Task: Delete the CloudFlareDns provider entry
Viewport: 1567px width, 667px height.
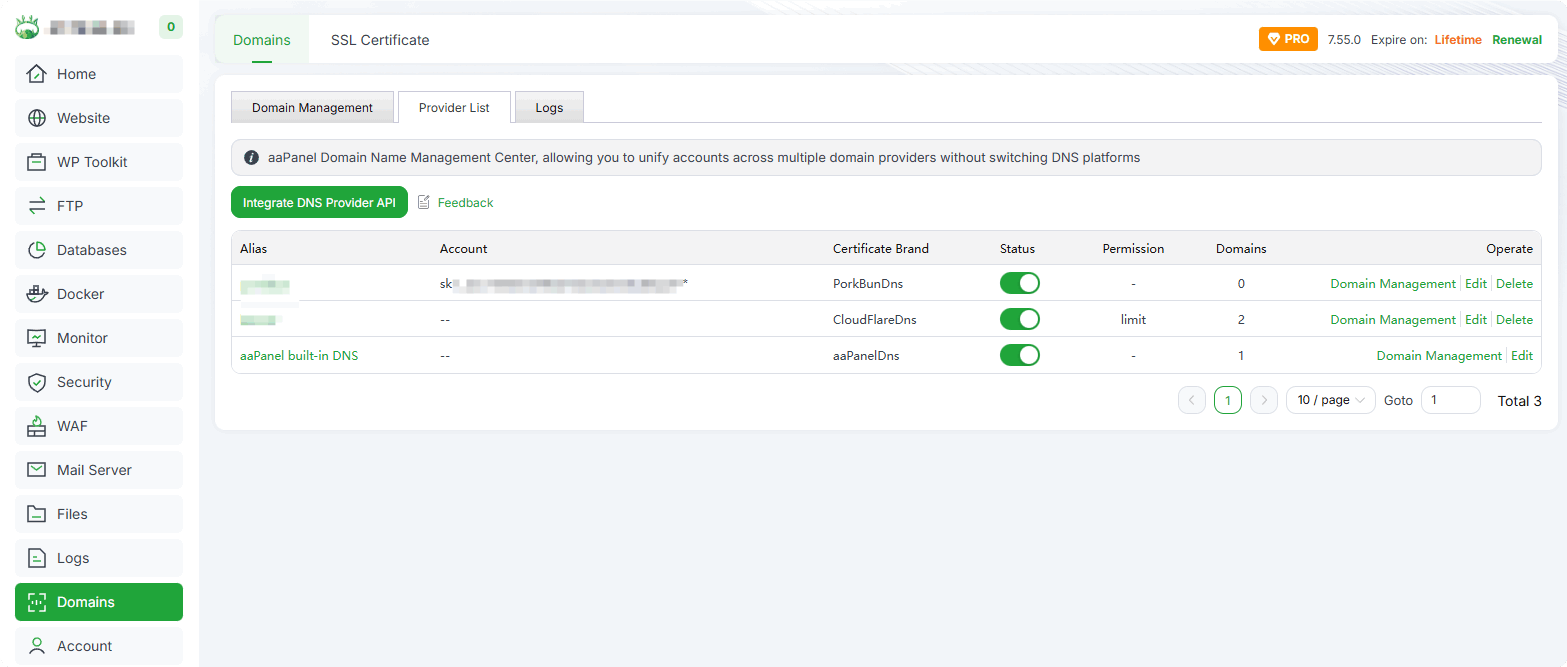Action: pyautogui.click(x=1514, y=319)
